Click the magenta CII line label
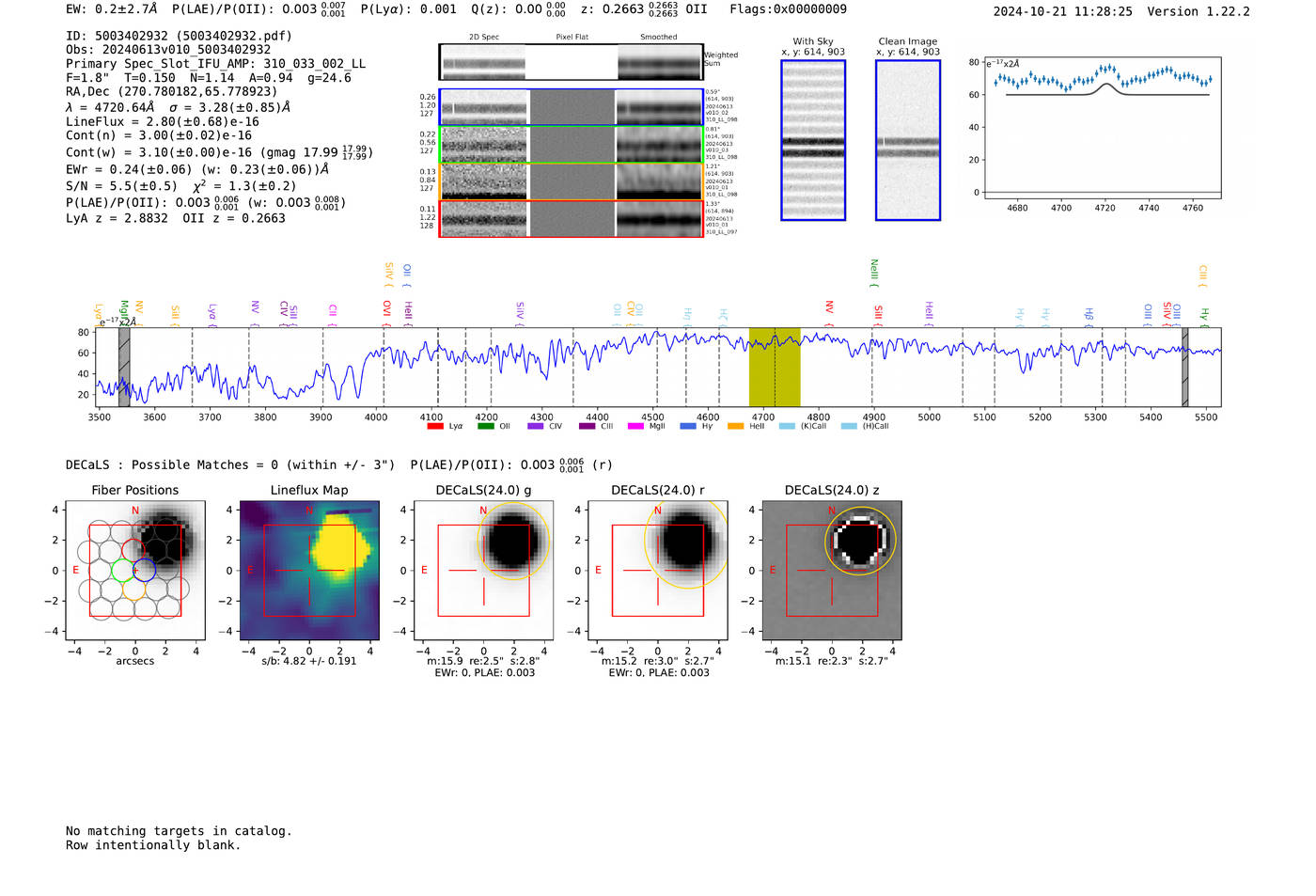The height and width of the screenshot is (896, 1316). click(333, 315)
